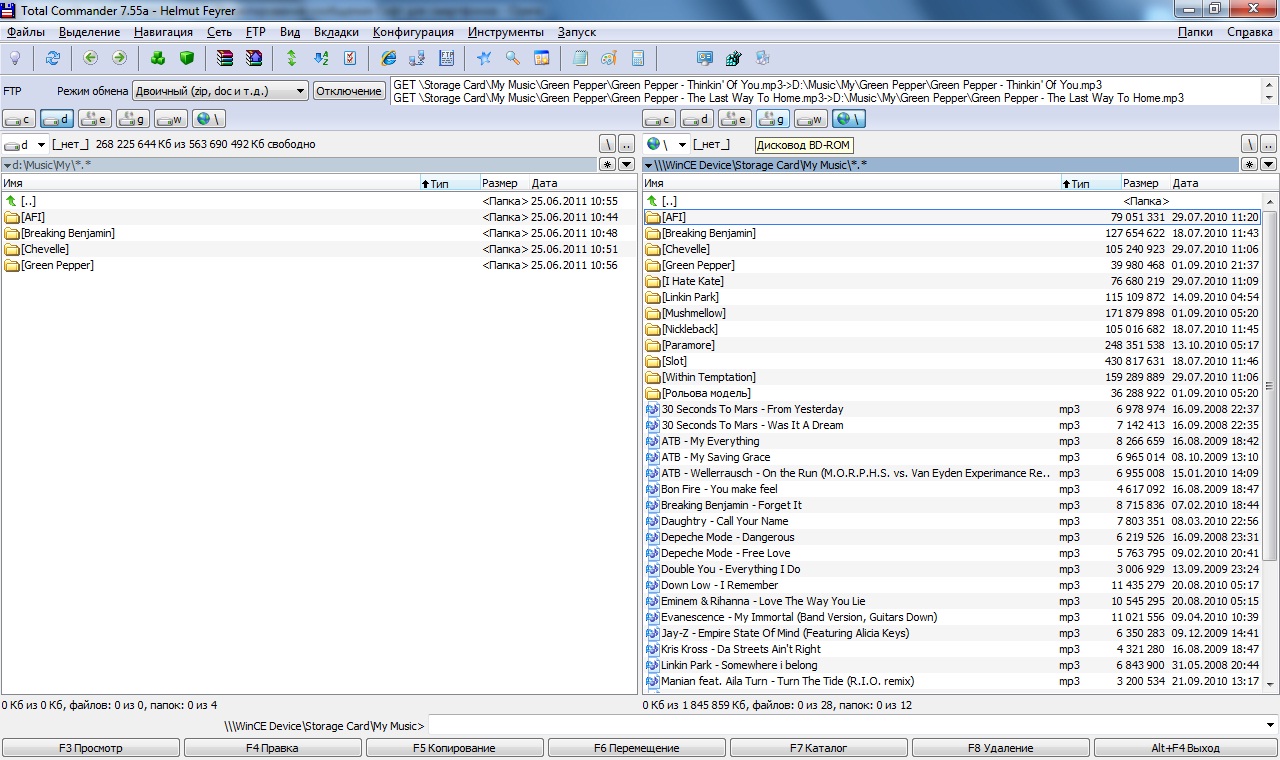
Task: Click the network computers toolbar icon
Action: click(x=417, y=58)
